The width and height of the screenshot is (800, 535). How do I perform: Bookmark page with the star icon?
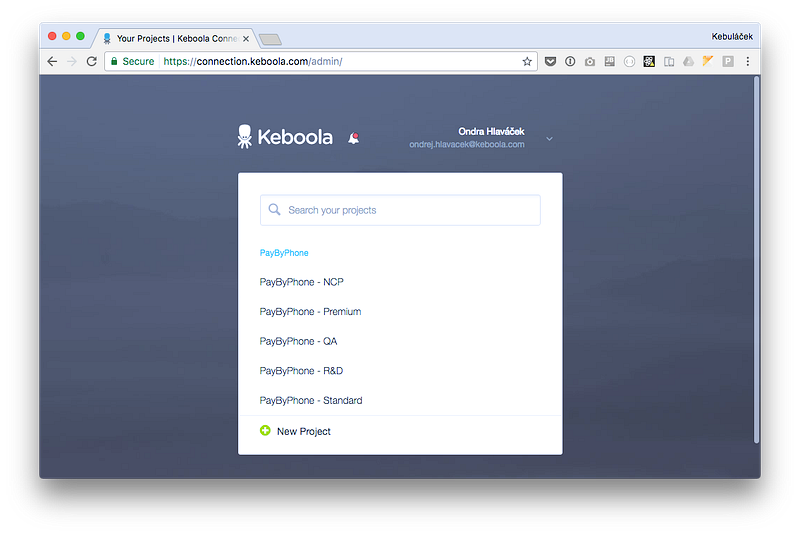tap(527, 62)
